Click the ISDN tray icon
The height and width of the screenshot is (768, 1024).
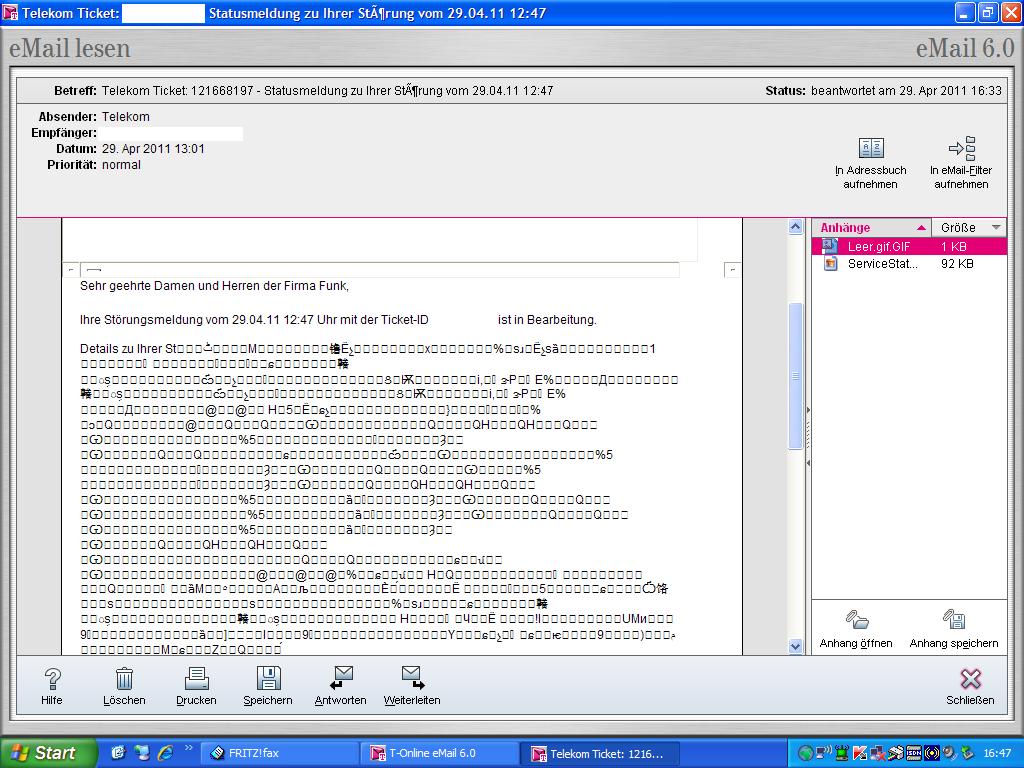coord(914,753)
